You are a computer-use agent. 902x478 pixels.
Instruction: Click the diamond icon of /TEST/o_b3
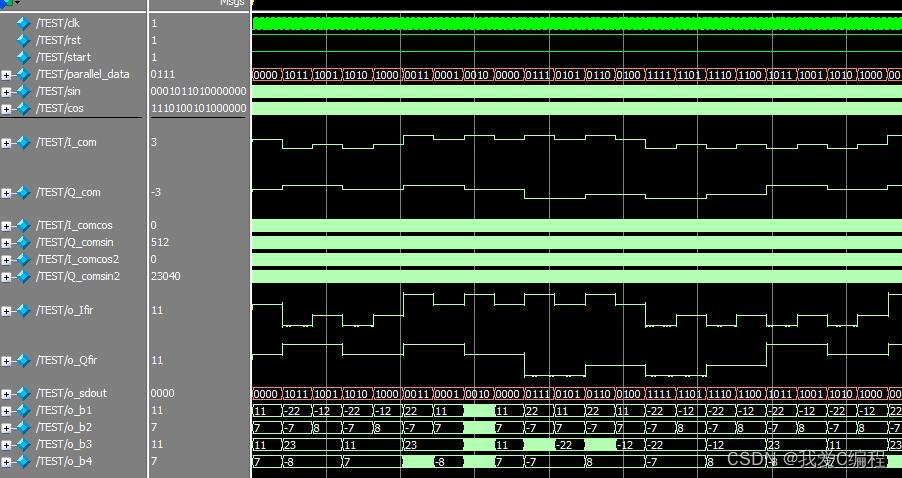(x=23, y=445)
